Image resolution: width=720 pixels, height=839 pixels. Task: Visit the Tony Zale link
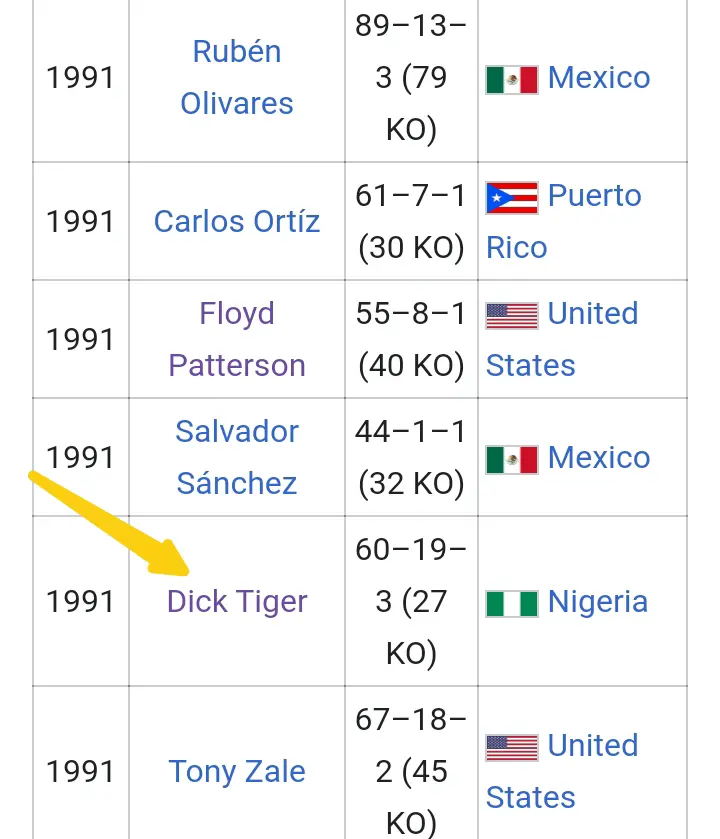click(x=237, y=772)
